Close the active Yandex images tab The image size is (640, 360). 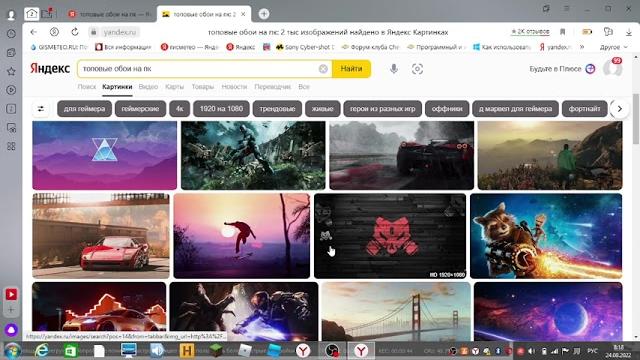tap(243, 14)
